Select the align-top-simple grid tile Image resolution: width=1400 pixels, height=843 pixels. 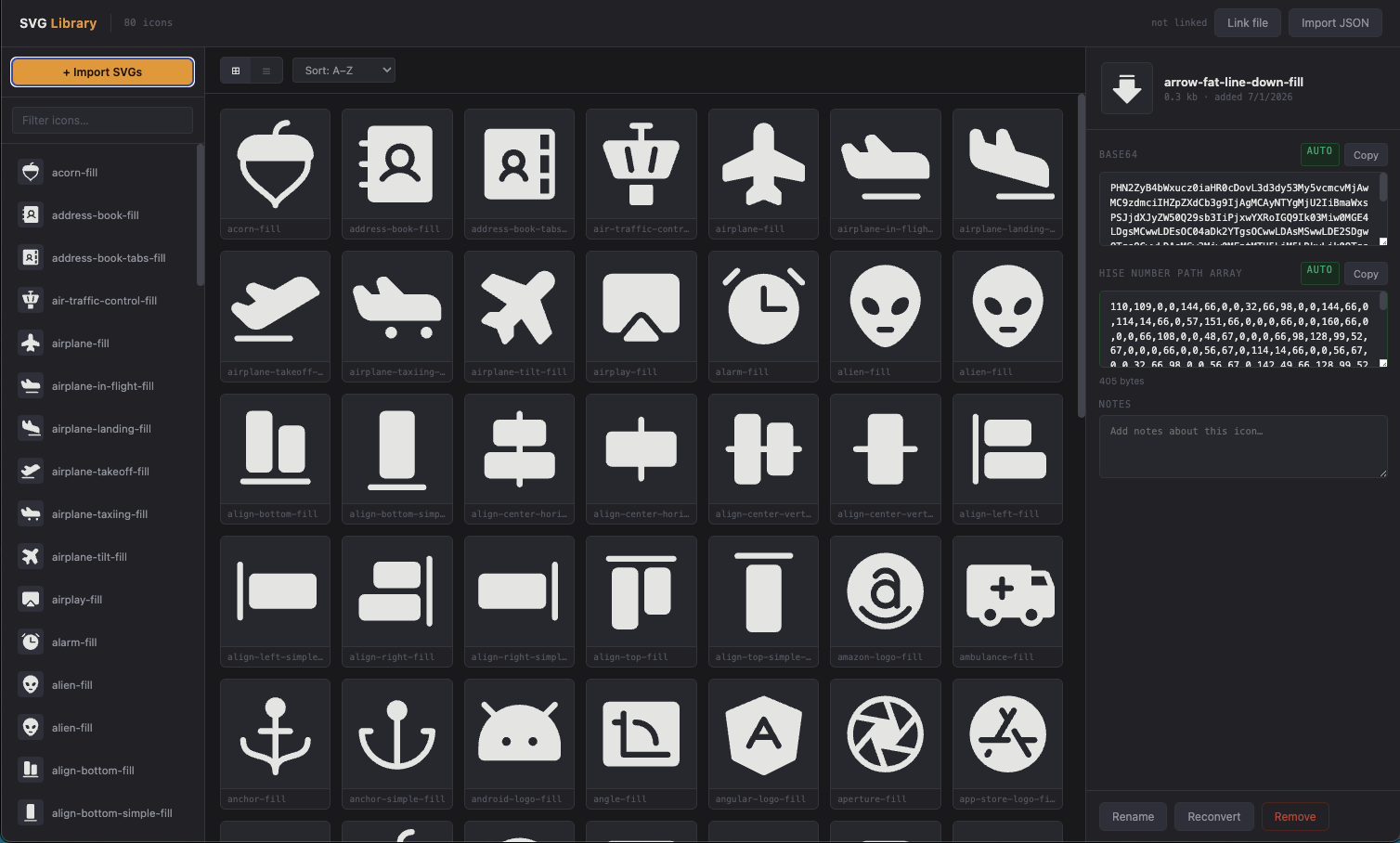763,602
